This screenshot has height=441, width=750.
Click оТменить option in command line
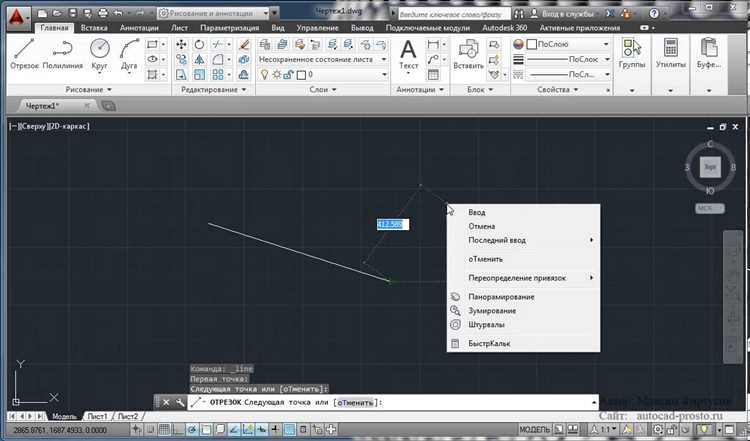pyautogui.click(x=355, y=403)
